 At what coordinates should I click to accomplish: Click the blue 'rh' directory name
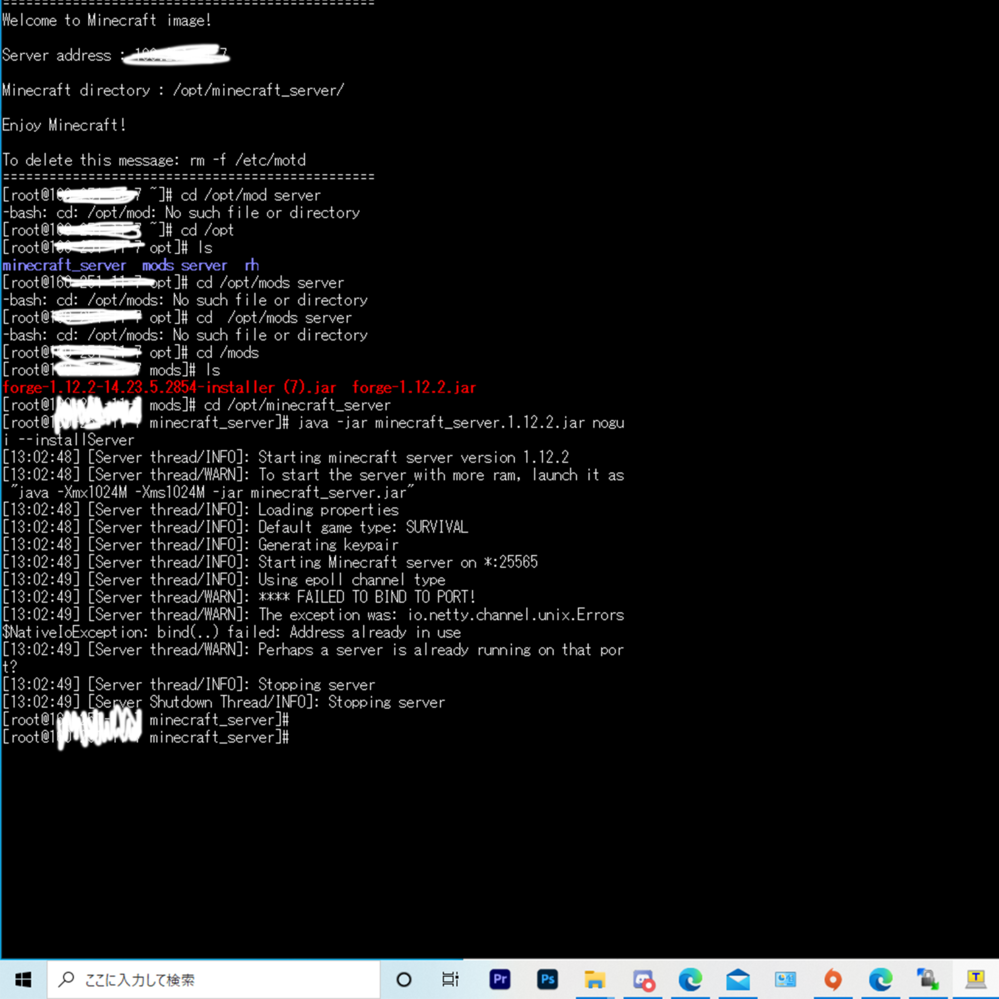252,265
